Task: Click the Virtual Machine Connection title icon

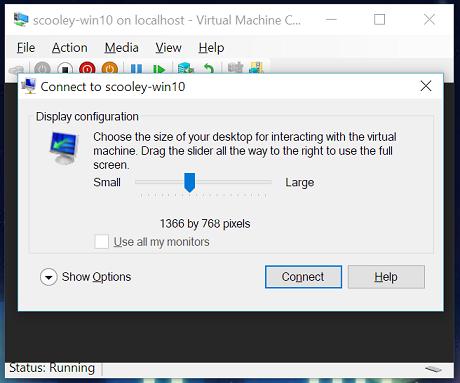Action: pos(21,20)
